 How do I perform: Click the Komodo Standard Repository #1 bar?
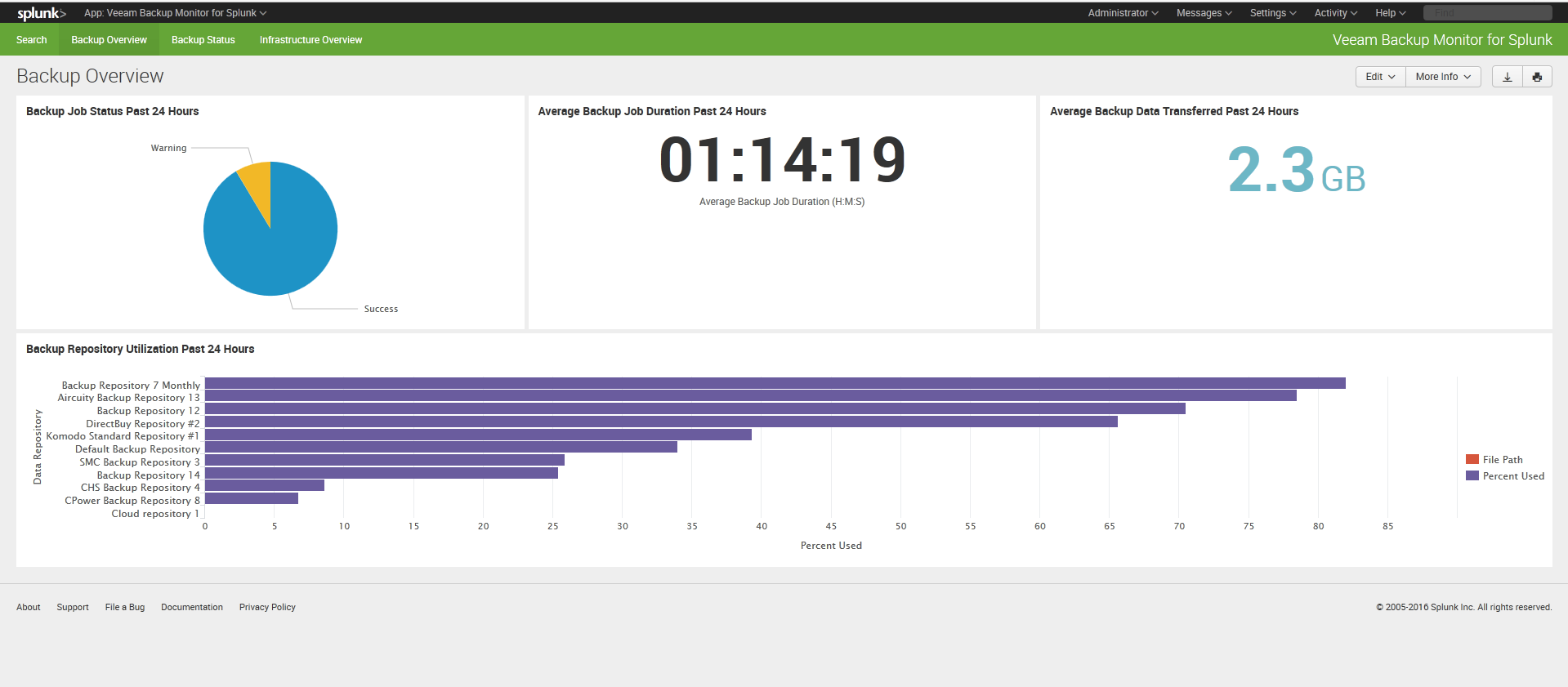coord(478,435)
